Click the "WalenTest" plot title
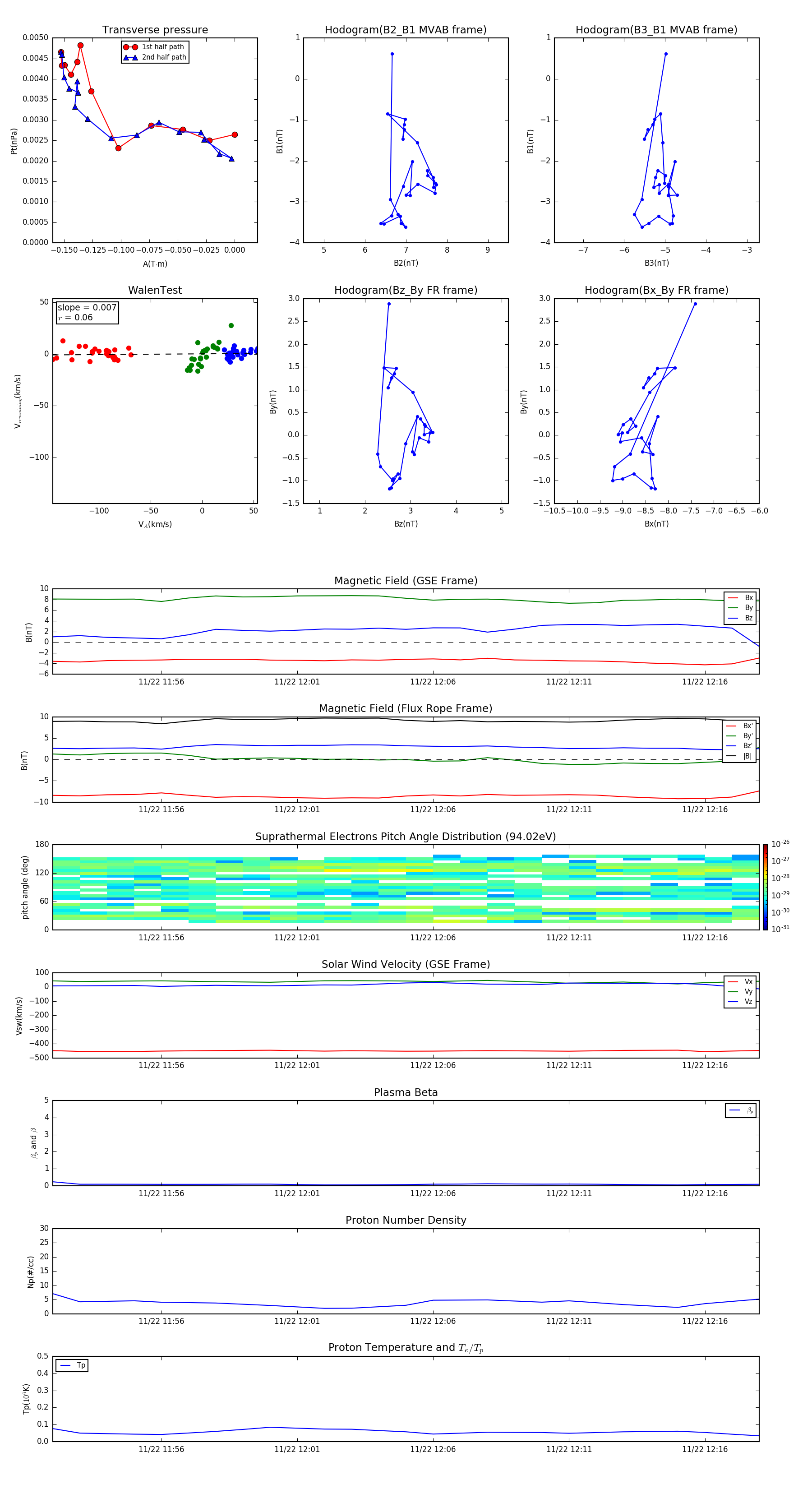 155,290
